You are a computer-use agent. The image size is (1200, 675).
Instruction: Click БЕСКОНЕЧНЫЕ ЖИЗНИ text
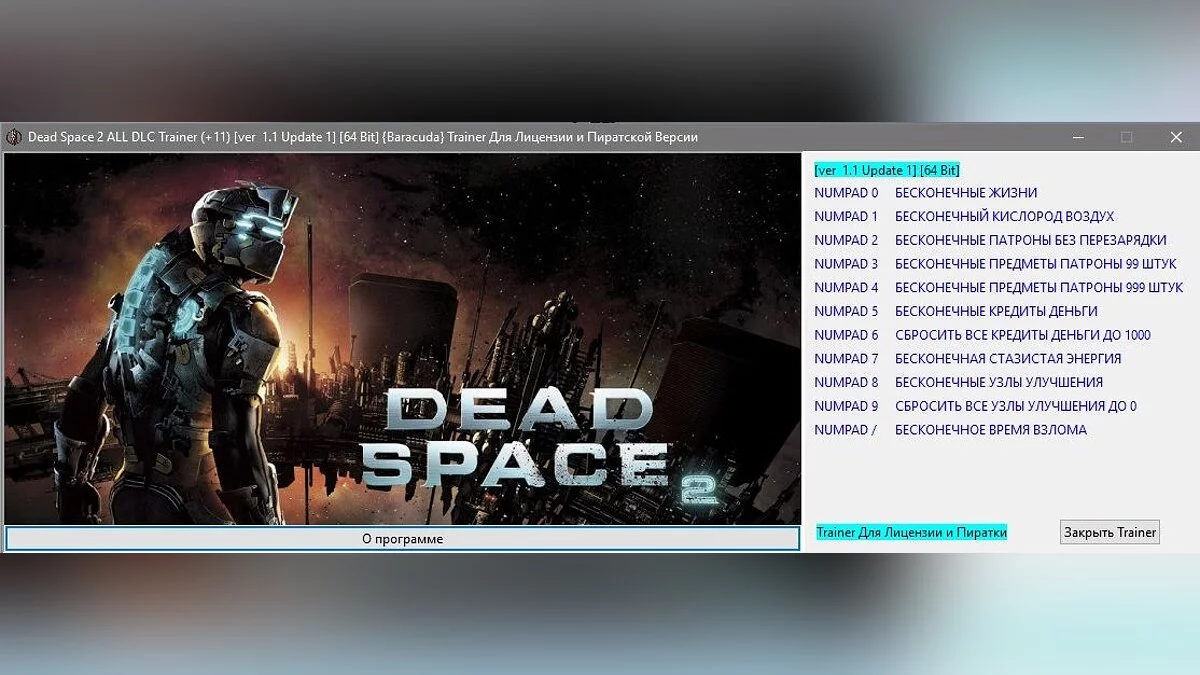tap(966, 193)
